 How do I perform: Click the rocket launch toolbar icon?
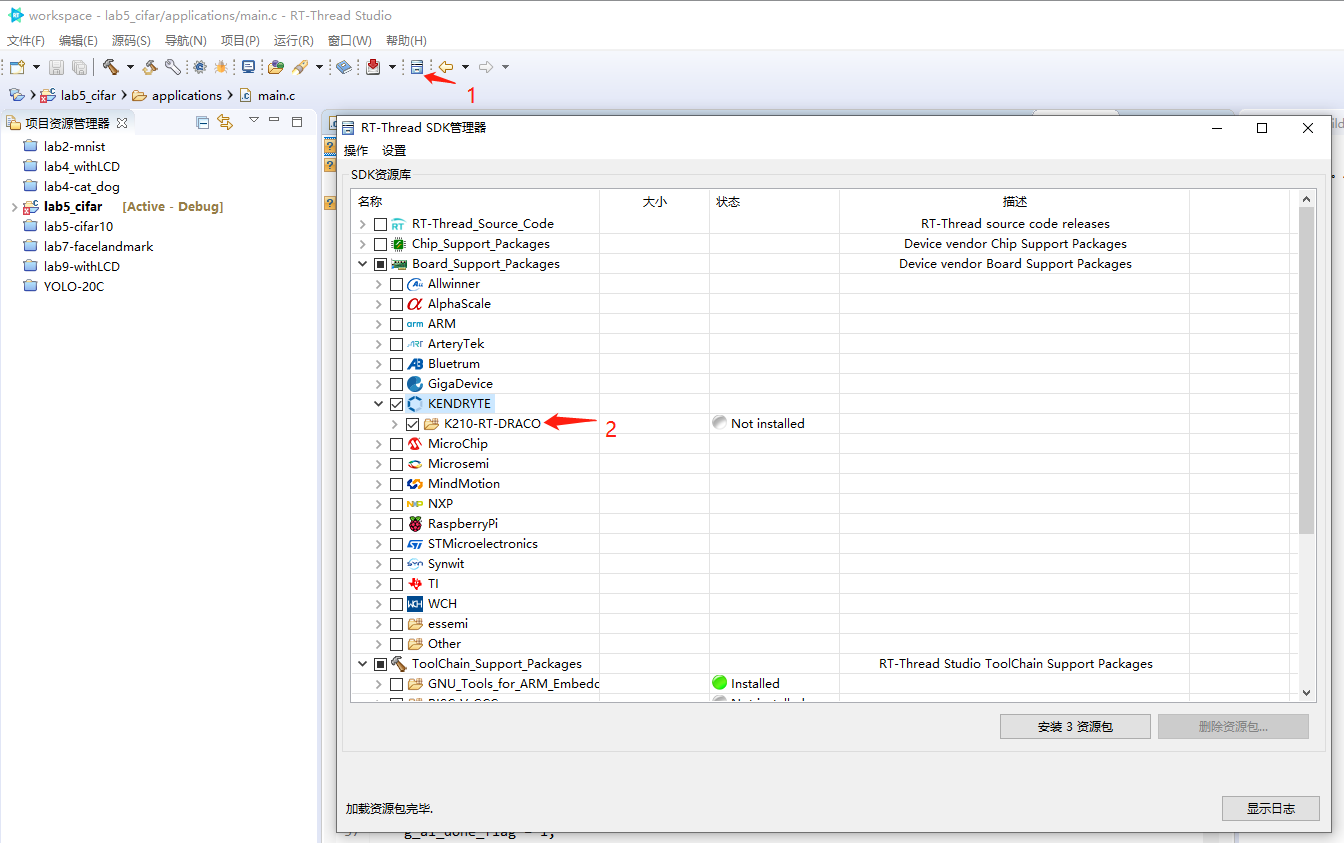click(300, 67)
